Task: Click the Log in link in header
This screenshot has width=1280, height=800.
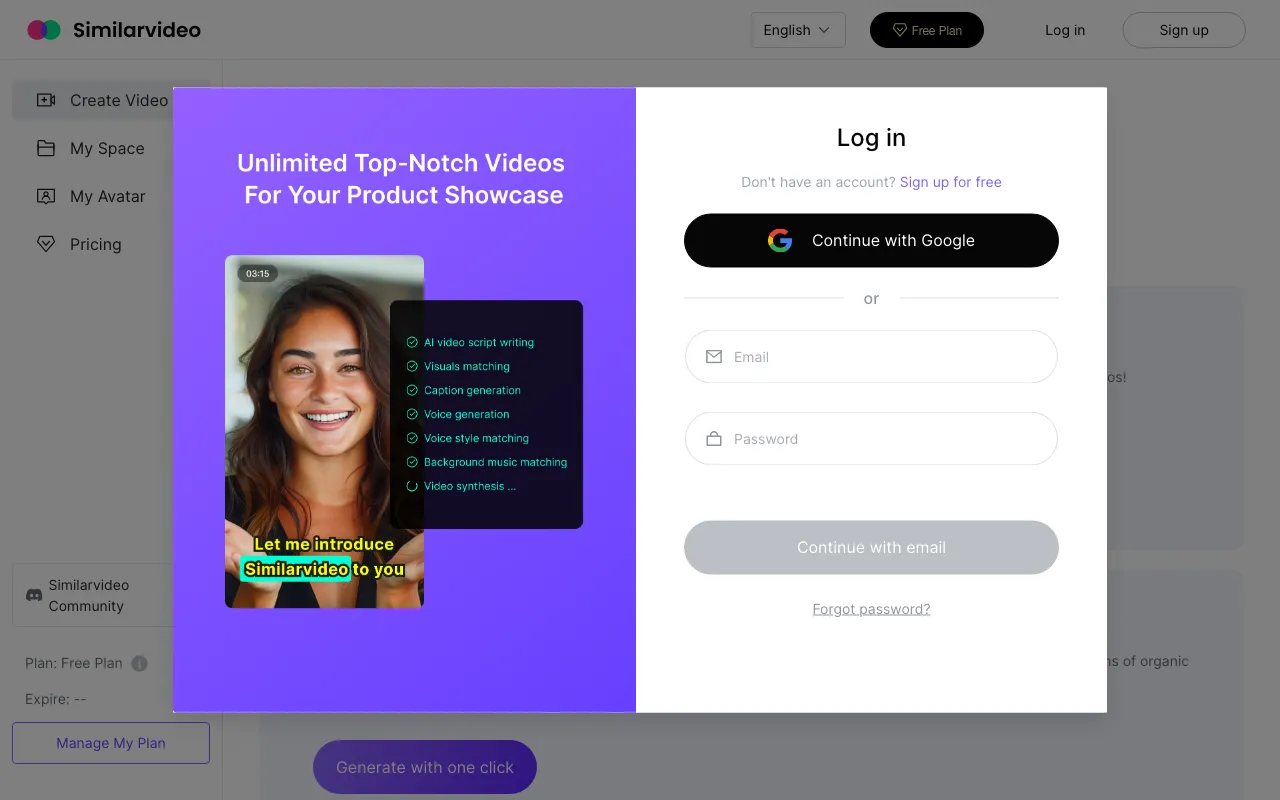Action: click(x=1065, y=30)
